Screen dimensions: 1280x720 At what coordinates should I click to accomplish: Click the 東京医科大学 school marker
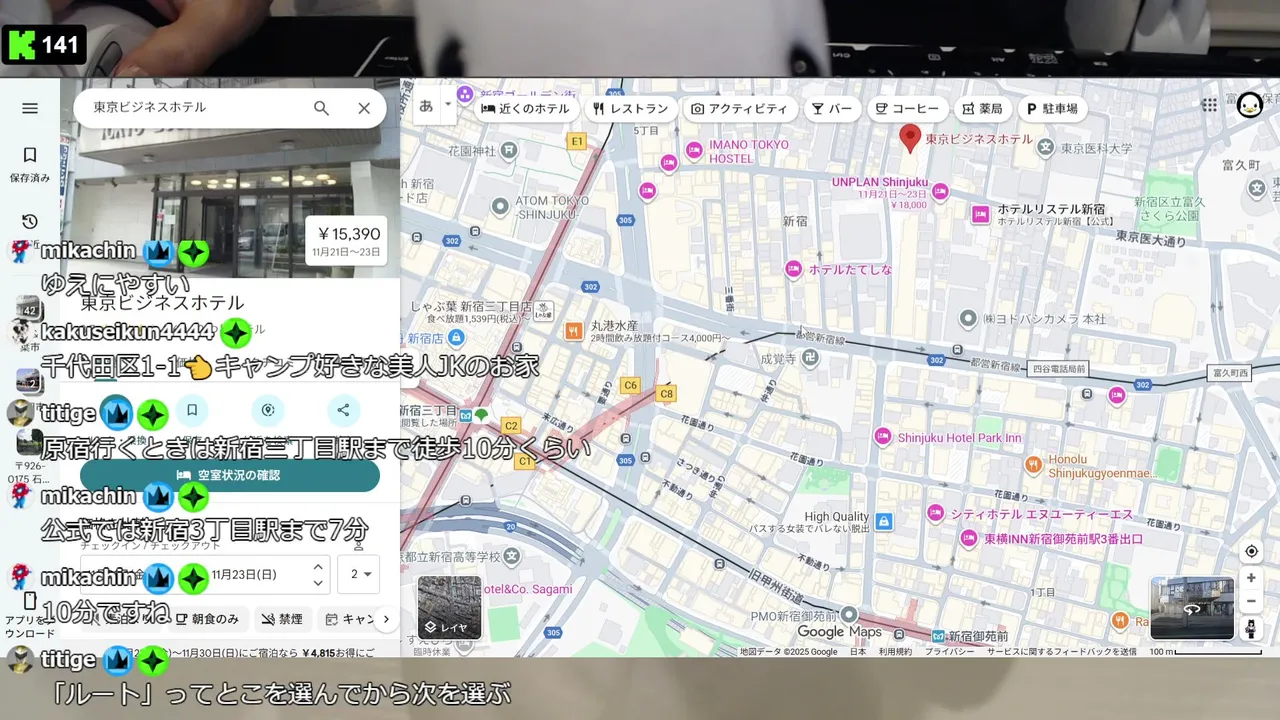point(1045,147)
